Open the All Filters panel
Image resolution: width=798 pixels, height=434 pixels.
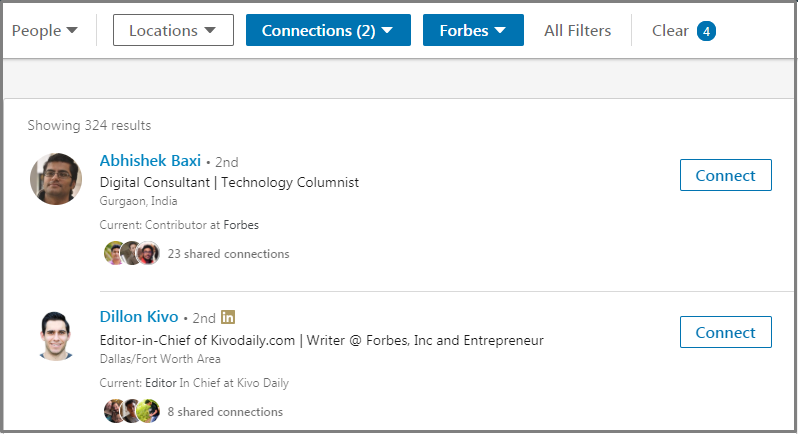[577, 30]
